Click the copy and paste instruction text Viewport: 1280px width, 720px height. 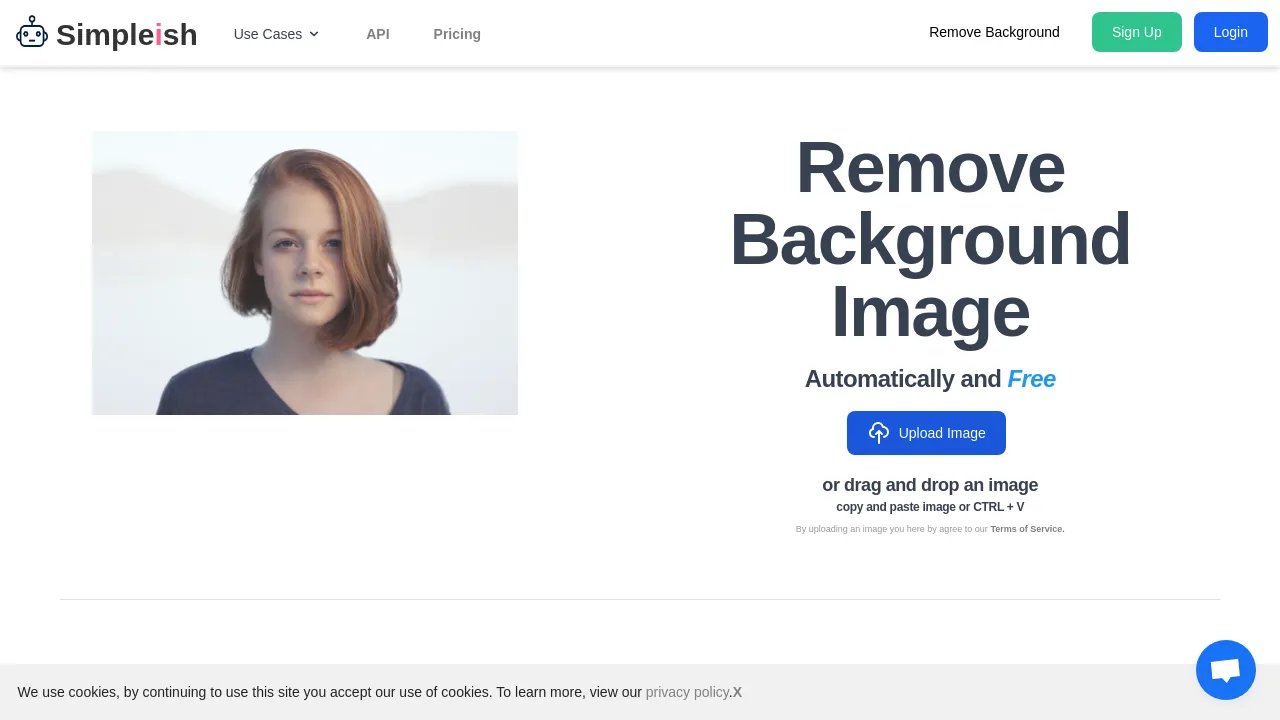930,507
